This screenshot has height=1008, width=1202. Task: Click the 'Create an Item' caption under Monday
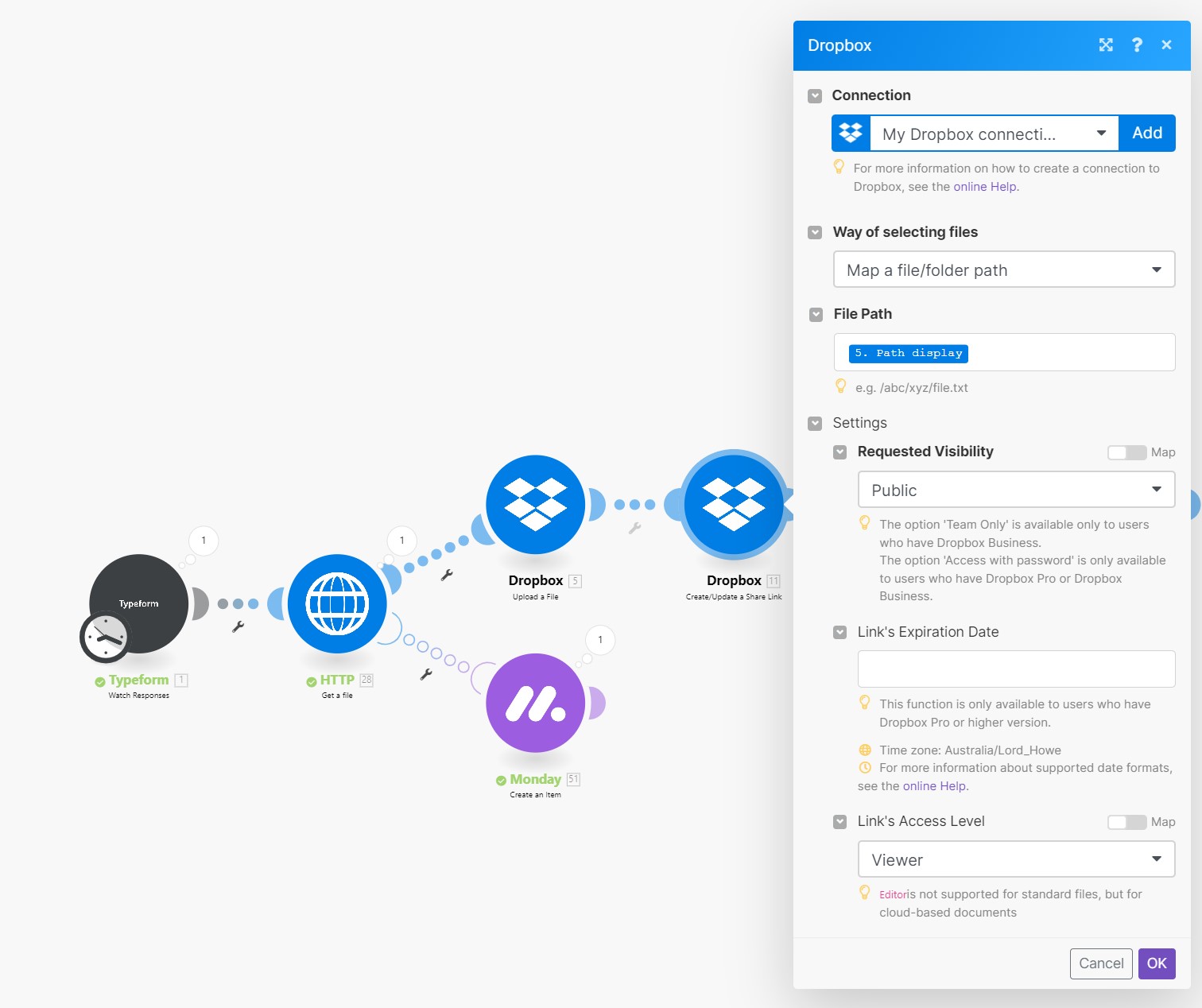point(536,795)
